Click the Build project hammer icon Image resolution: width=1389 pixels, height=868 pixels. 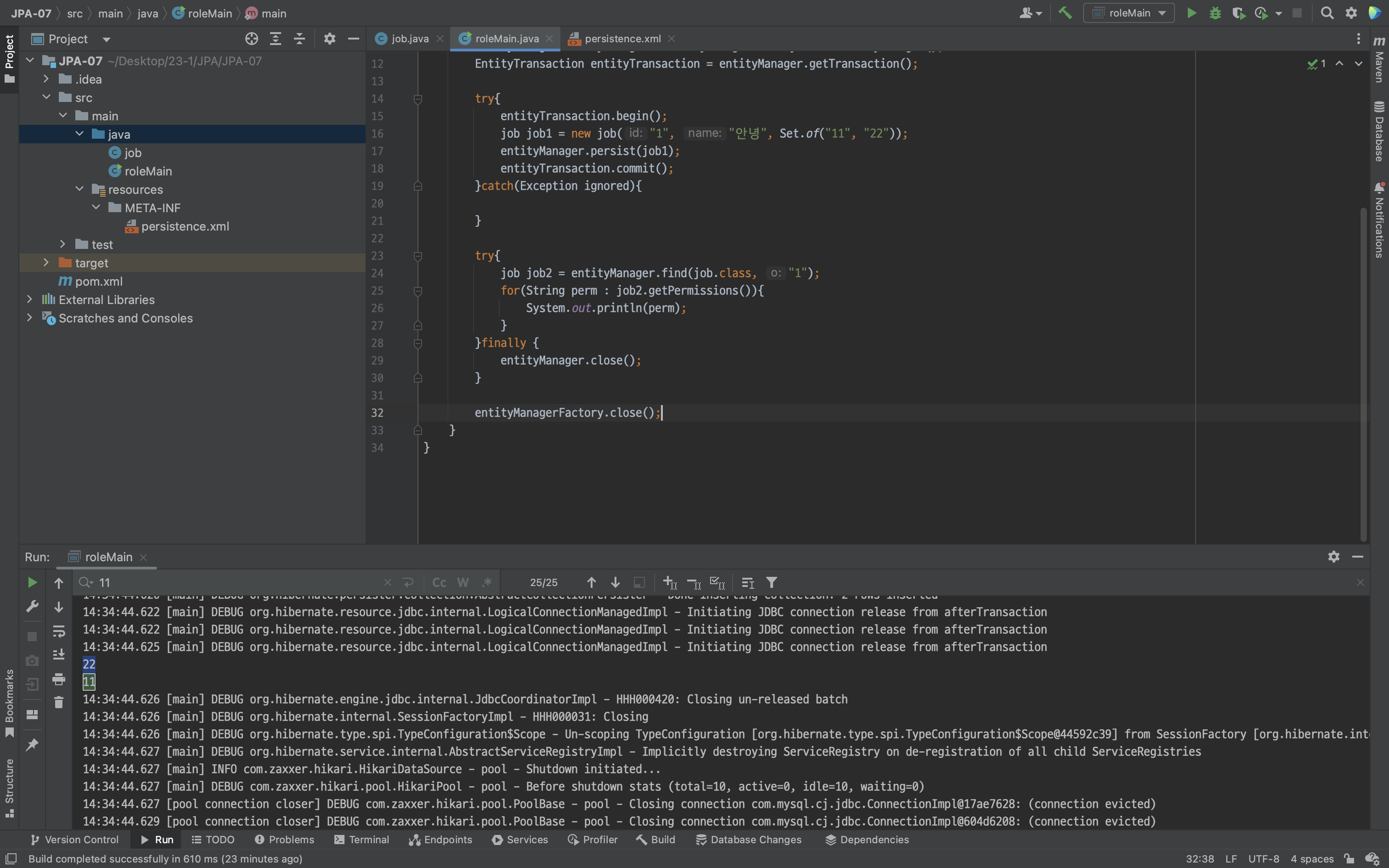1065,13
